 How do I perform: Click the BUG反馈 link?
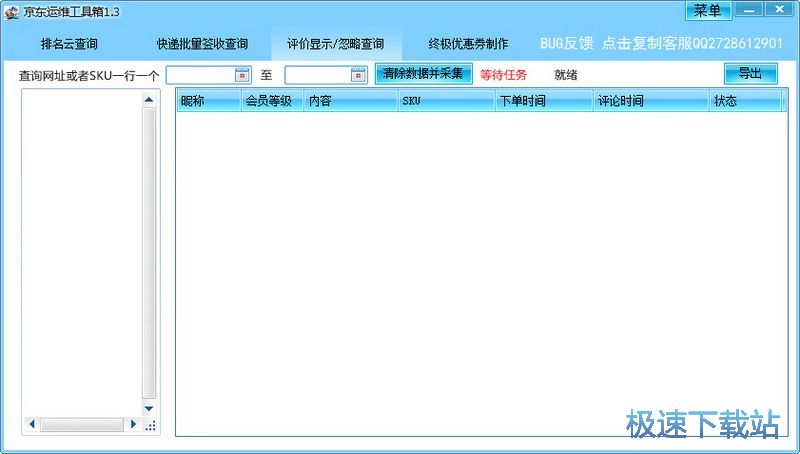[x=566, y=44]
